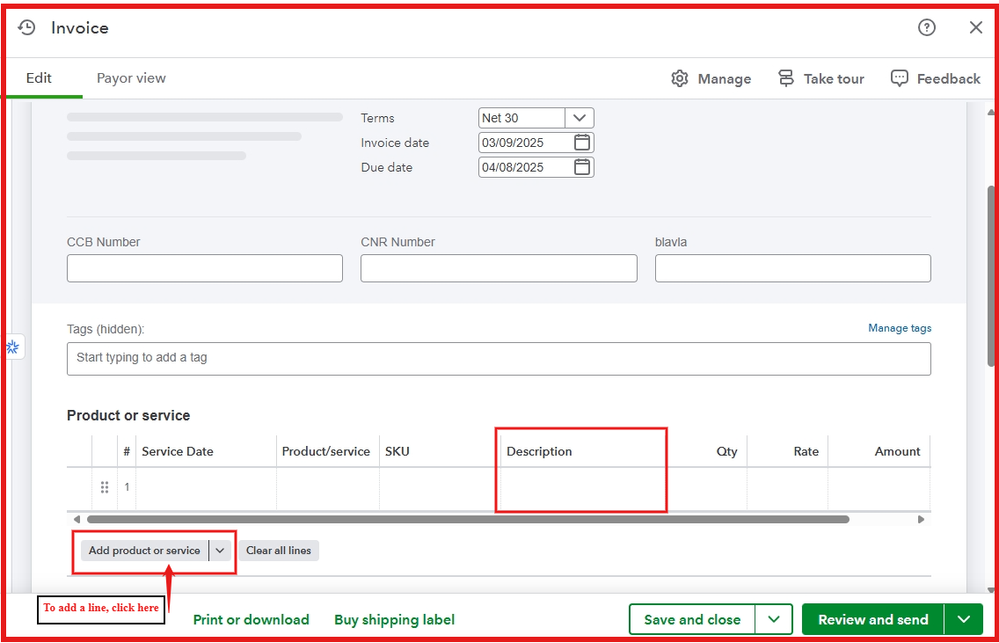This screenshot has height=643, width=999.
Task: Click into the CCB Number field
Action: click(205, 268)
